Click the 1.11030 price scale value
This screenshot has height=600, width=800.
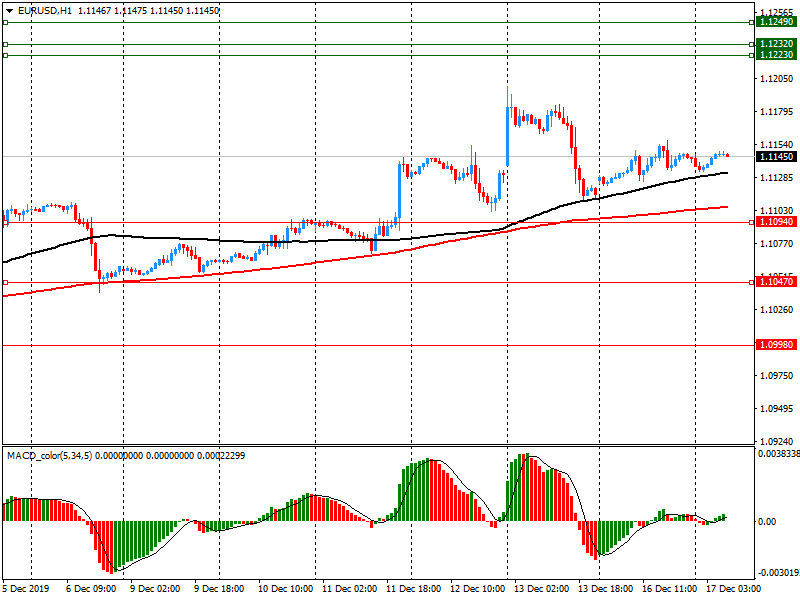coord(777,211)
